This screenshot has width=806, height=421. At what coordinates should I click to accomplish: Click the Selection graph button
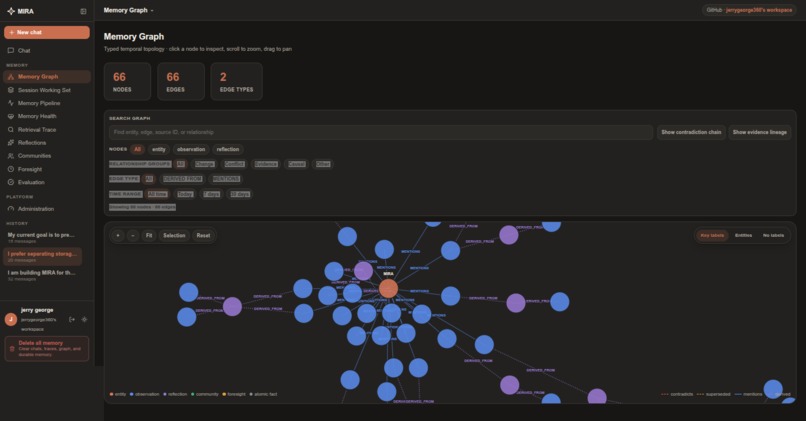click(x=174, y=235)
